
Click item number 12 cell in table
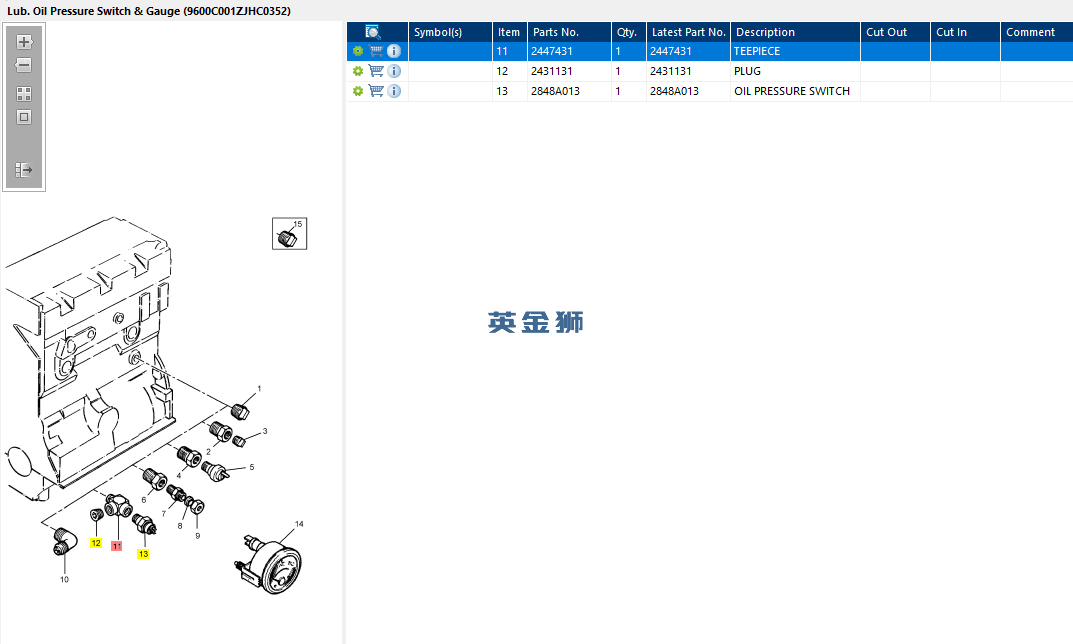point(510,71)
